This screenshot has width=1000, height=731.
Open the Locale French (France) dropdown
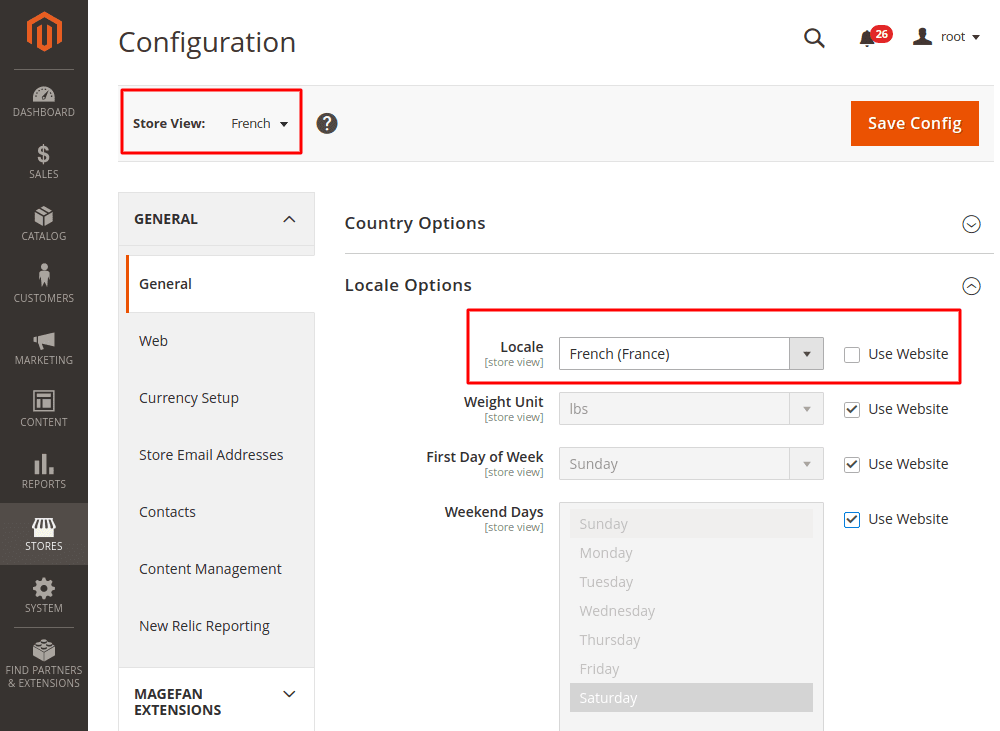690,354
